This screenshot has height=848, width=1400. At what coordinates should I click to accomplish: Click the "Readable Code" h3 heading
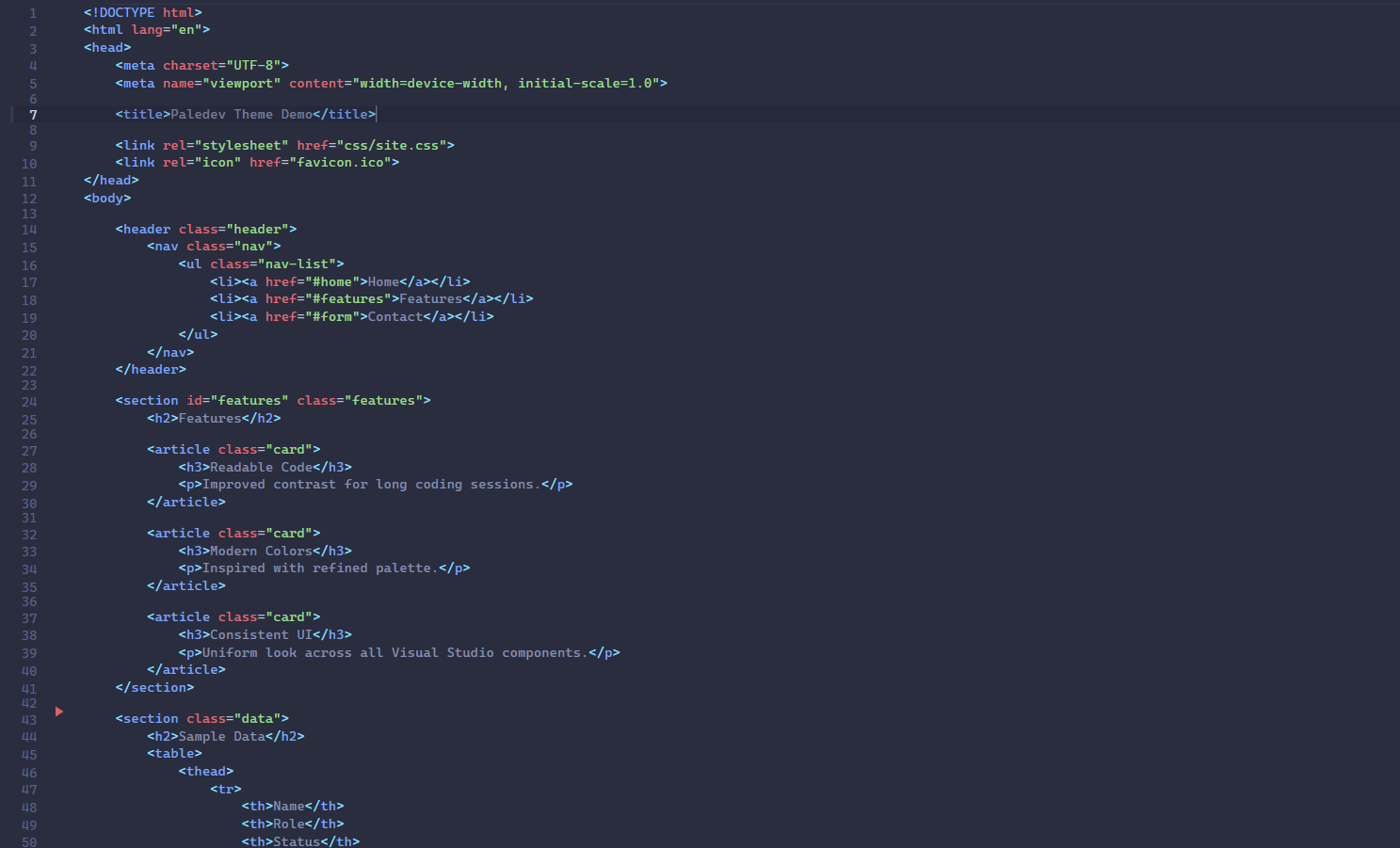(x=262, y=467)
